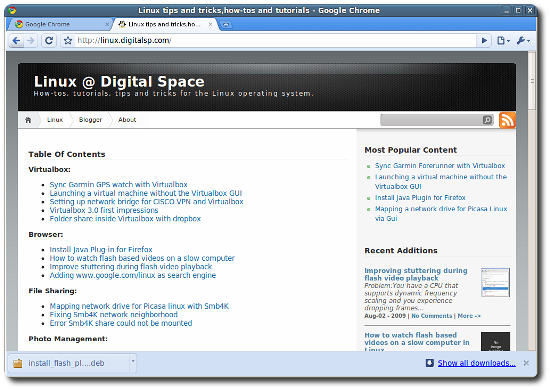Screen dimensions: 550x390
Task: Click More link under Aug-02 post
Action: 469,316
